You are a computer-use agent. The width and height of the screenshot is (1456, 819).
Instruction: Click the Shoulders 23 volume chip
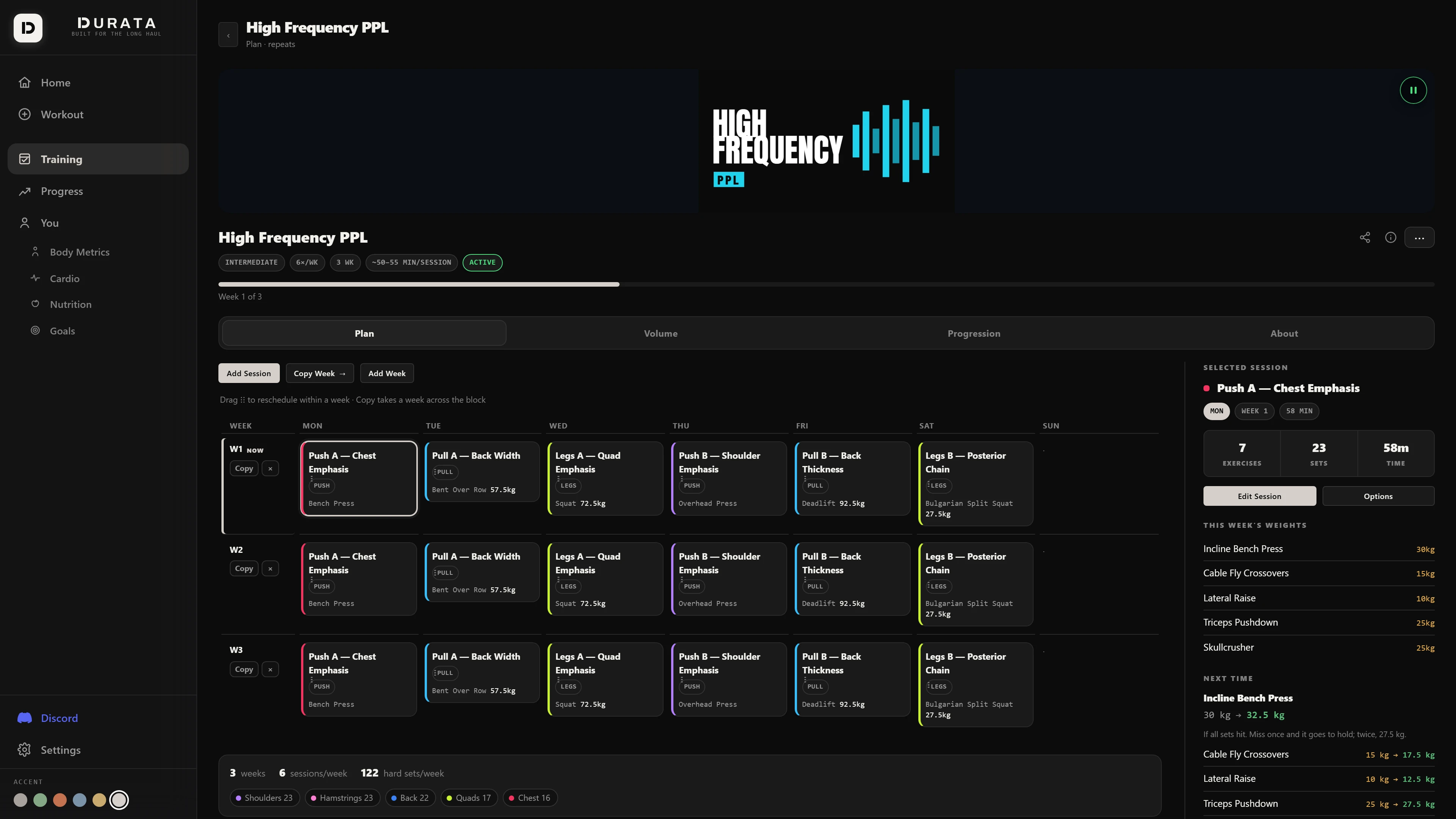[x=264, y=797]
